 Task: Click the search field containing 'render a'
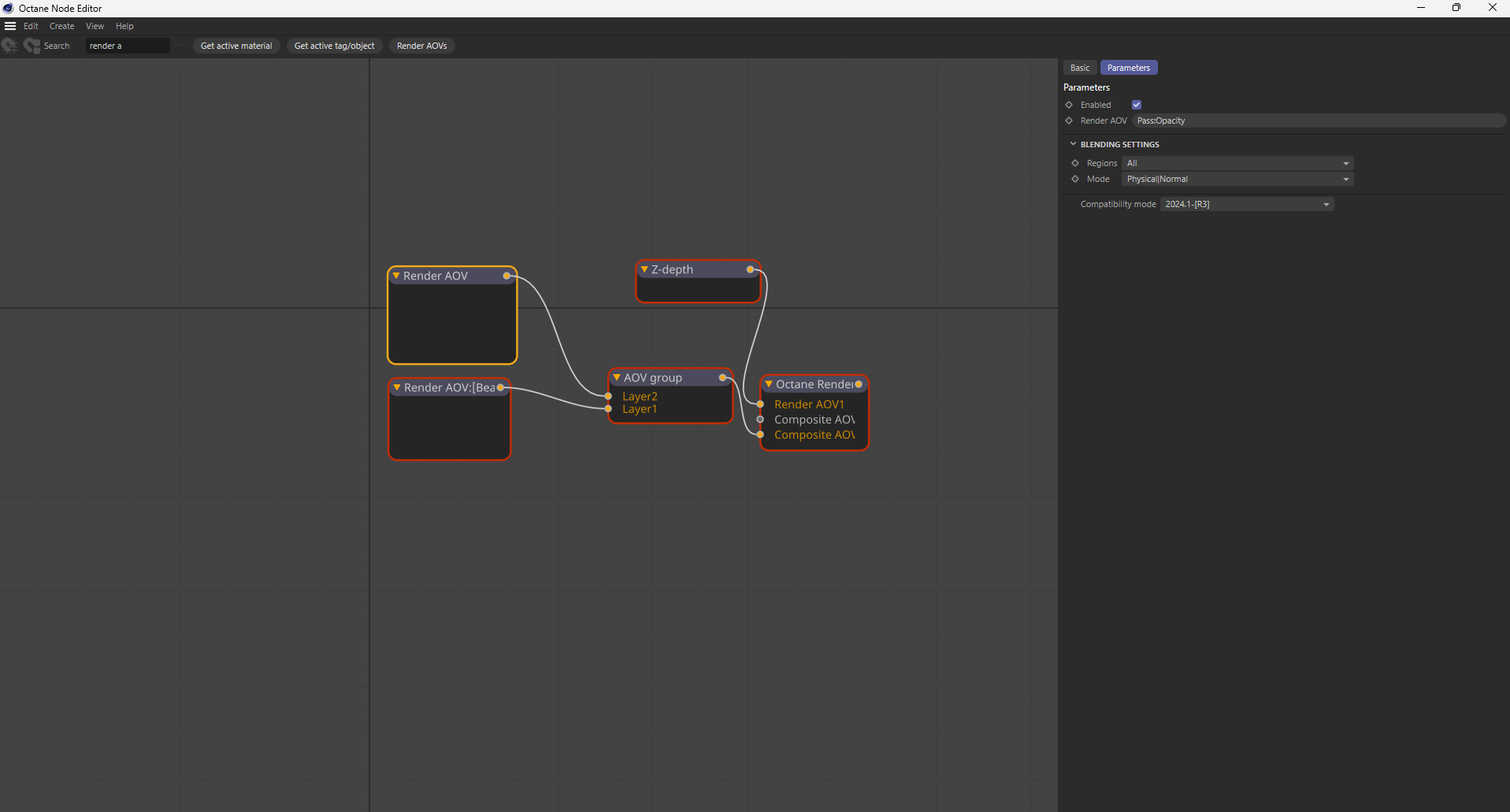(x=128, y=46)
